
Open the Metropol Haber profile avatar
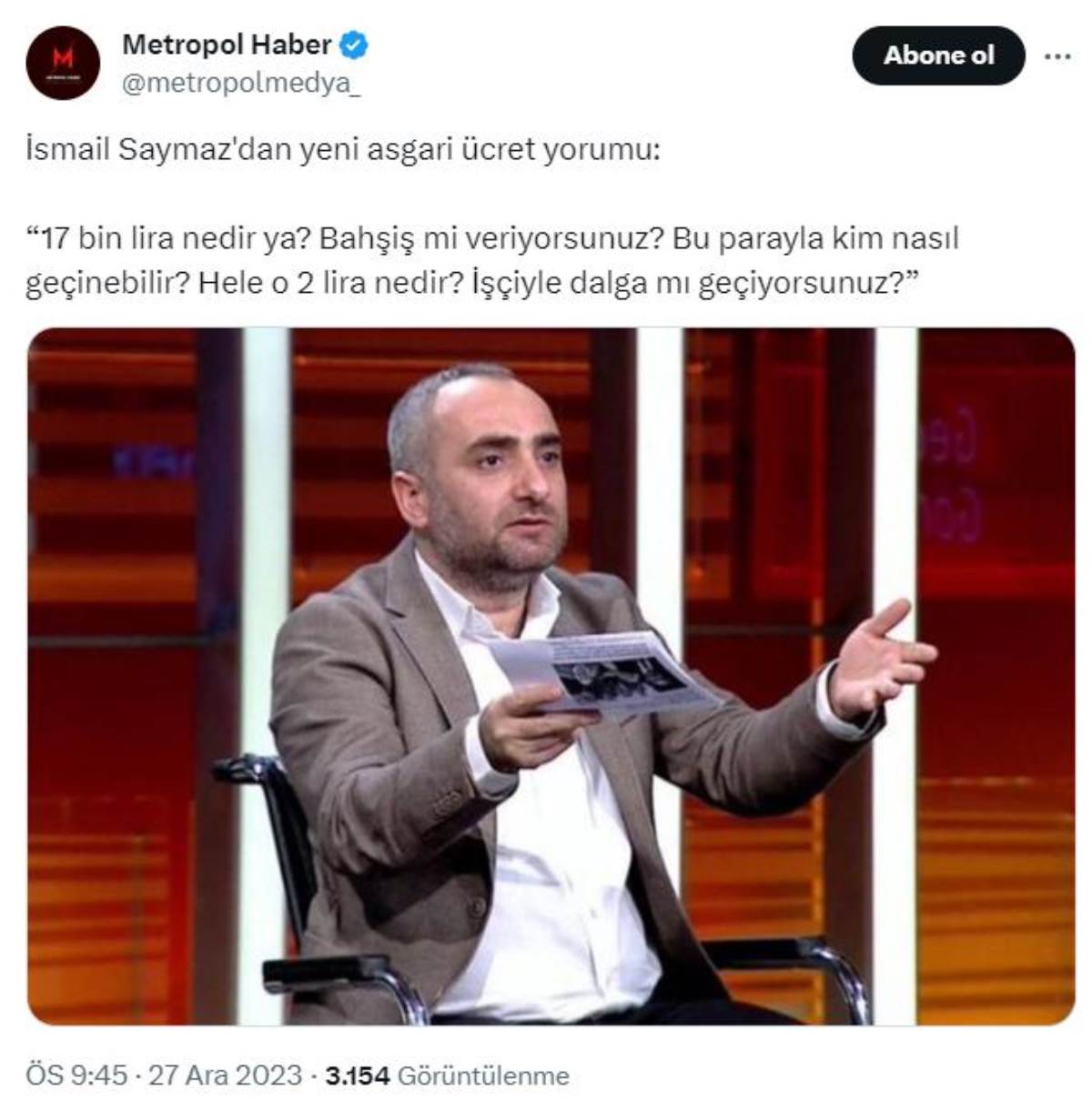63,63
